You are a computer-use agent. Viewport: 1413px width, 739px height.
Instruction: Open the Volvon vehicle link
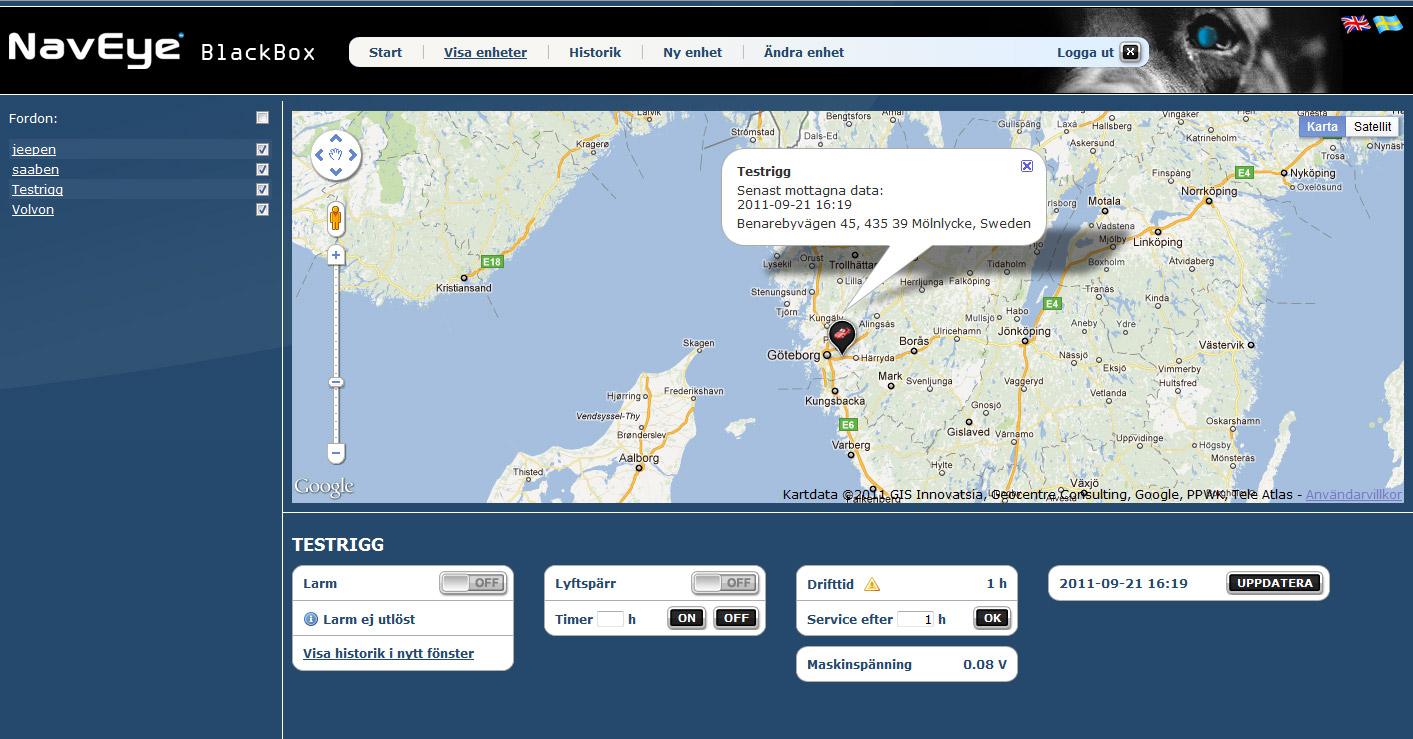click(33, 210)
